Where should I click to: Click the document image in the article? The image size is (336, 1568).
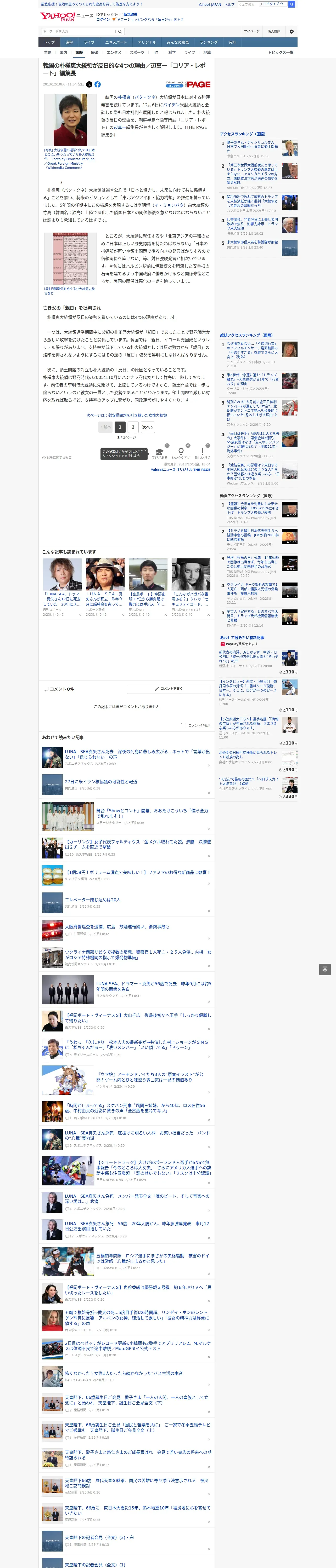pyautogui.click(x=70, y=259)
